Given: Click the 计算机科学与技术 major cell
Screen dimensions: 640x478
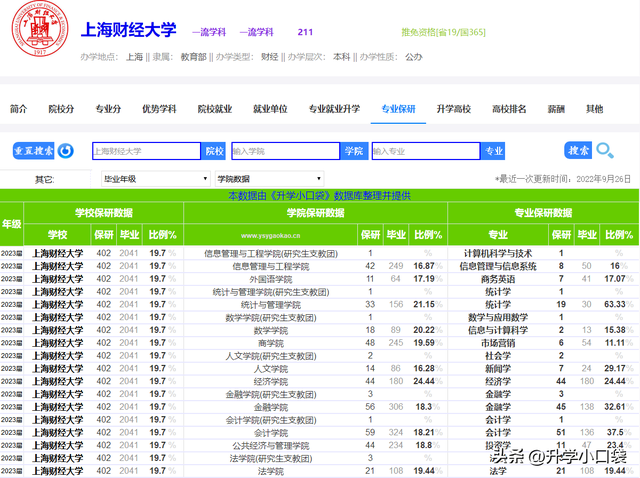Looking at the screenshot, I should (498, 253).
